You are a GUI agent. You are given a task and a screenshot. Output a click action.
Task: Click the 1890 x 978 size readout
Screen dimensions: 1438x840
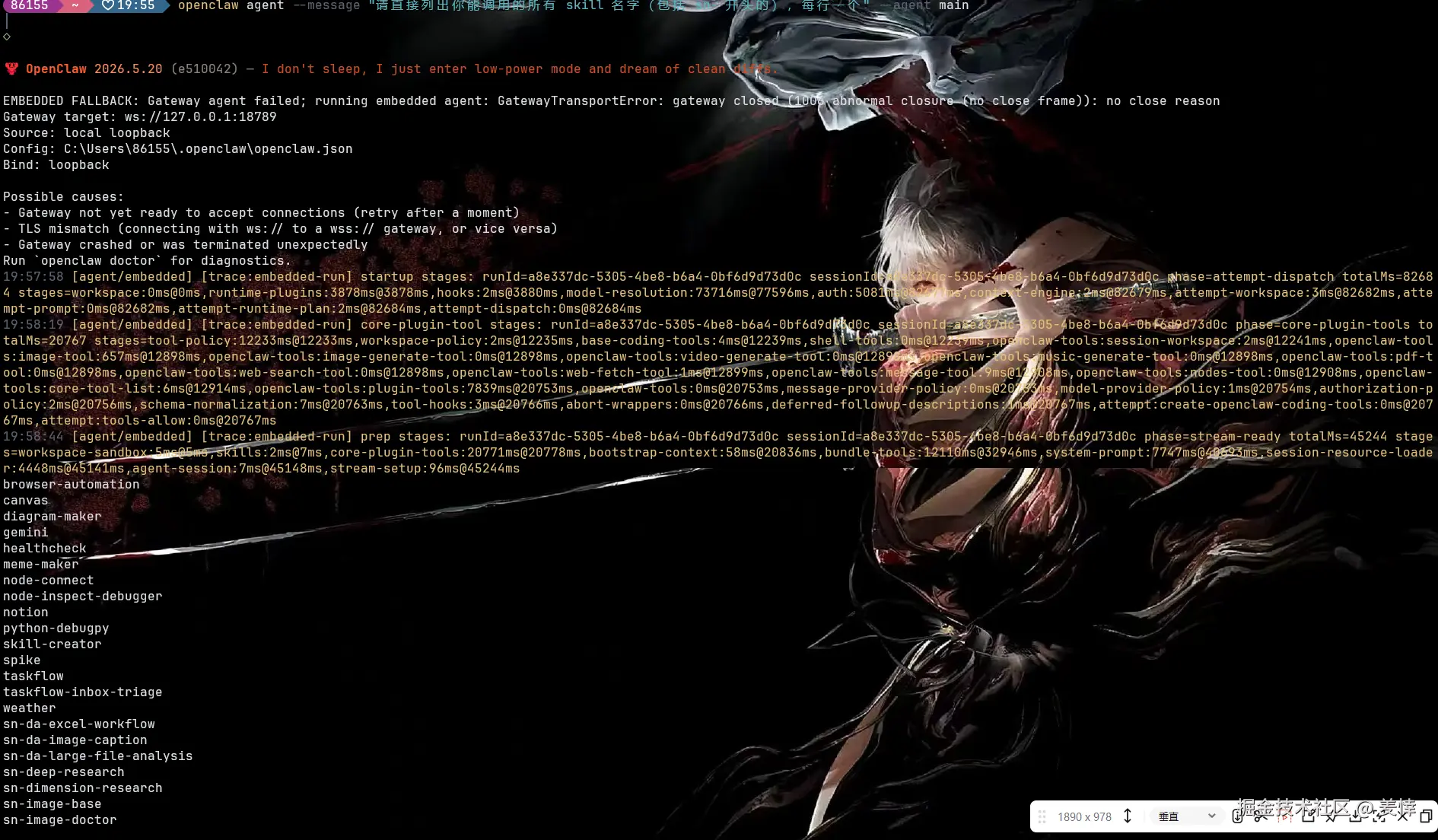tap(1084, 817)
